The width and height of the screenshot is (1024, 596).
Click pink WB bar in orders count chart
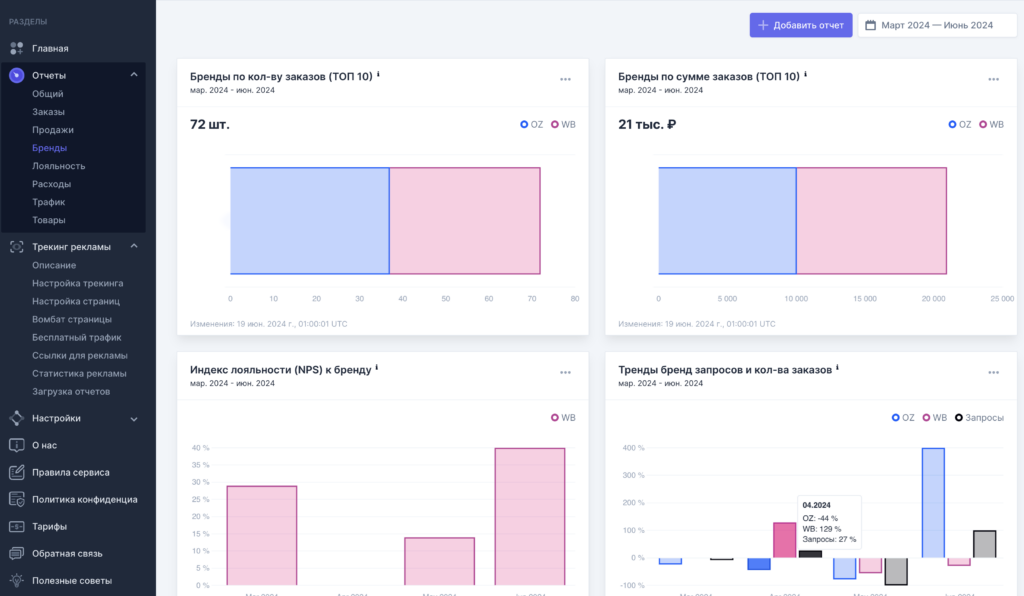[465, 221]
